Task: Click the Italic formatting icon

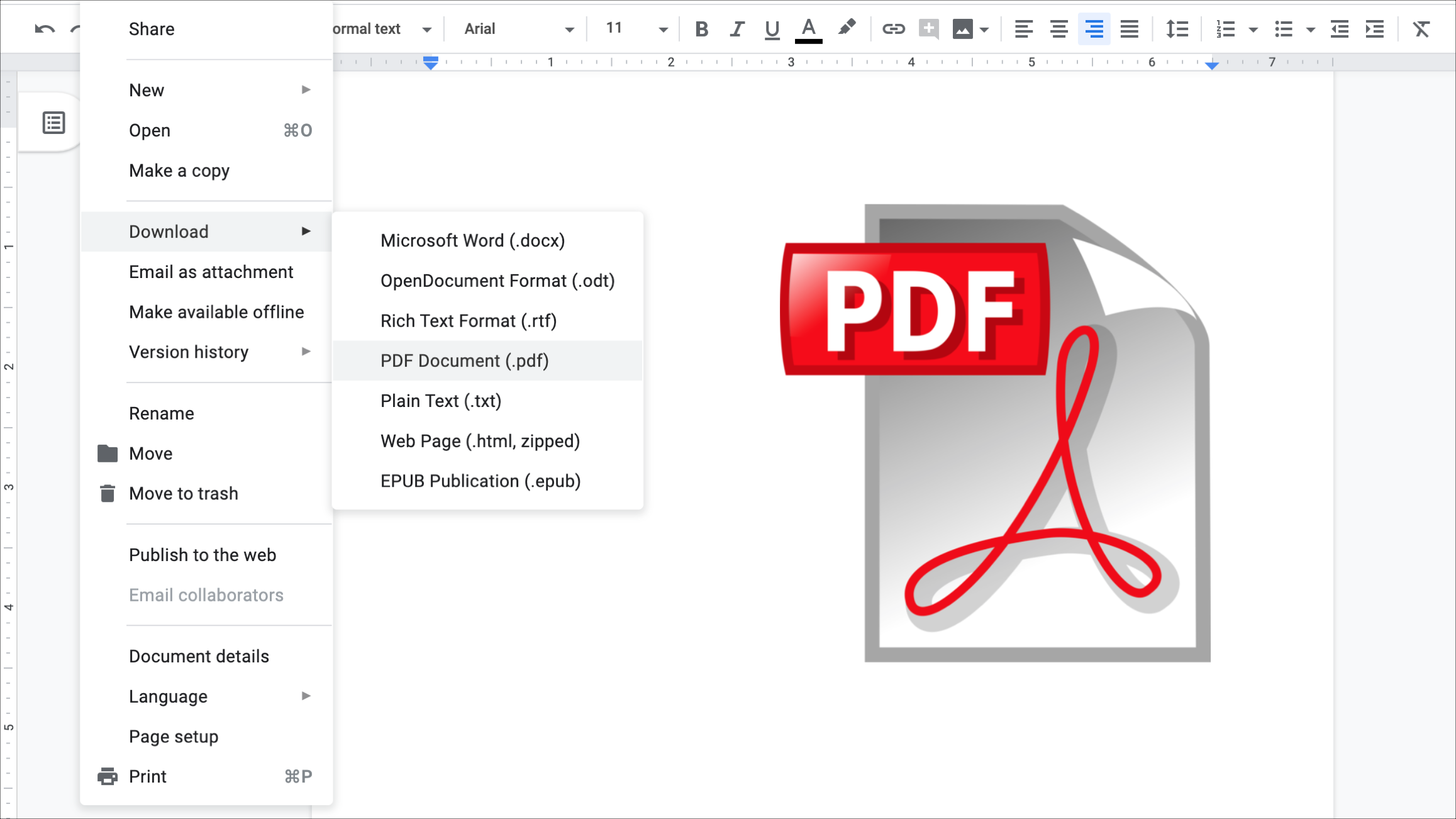Action: click(x=737, y=29)
